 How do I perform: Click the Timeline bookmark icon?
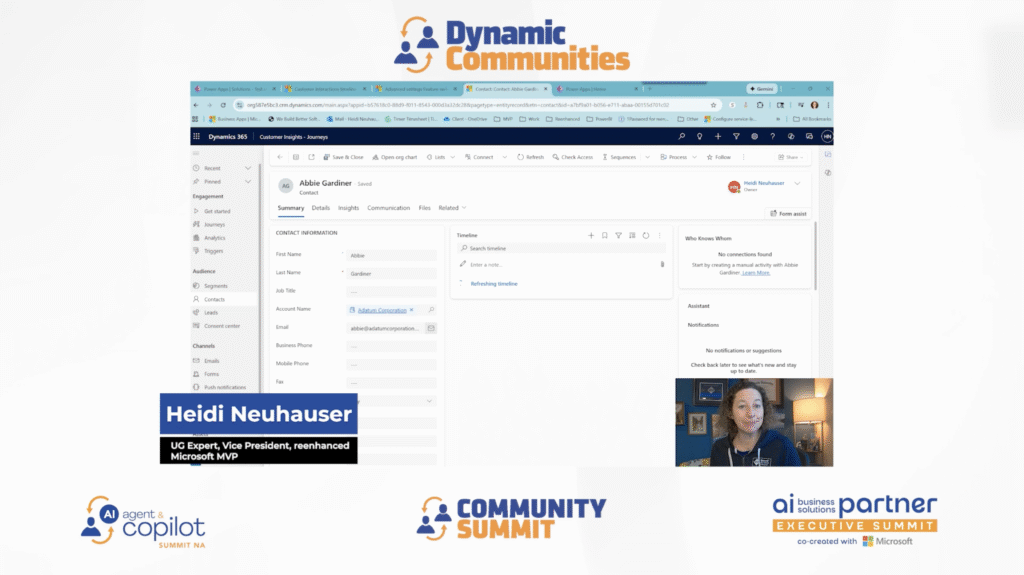click(604, 235)
